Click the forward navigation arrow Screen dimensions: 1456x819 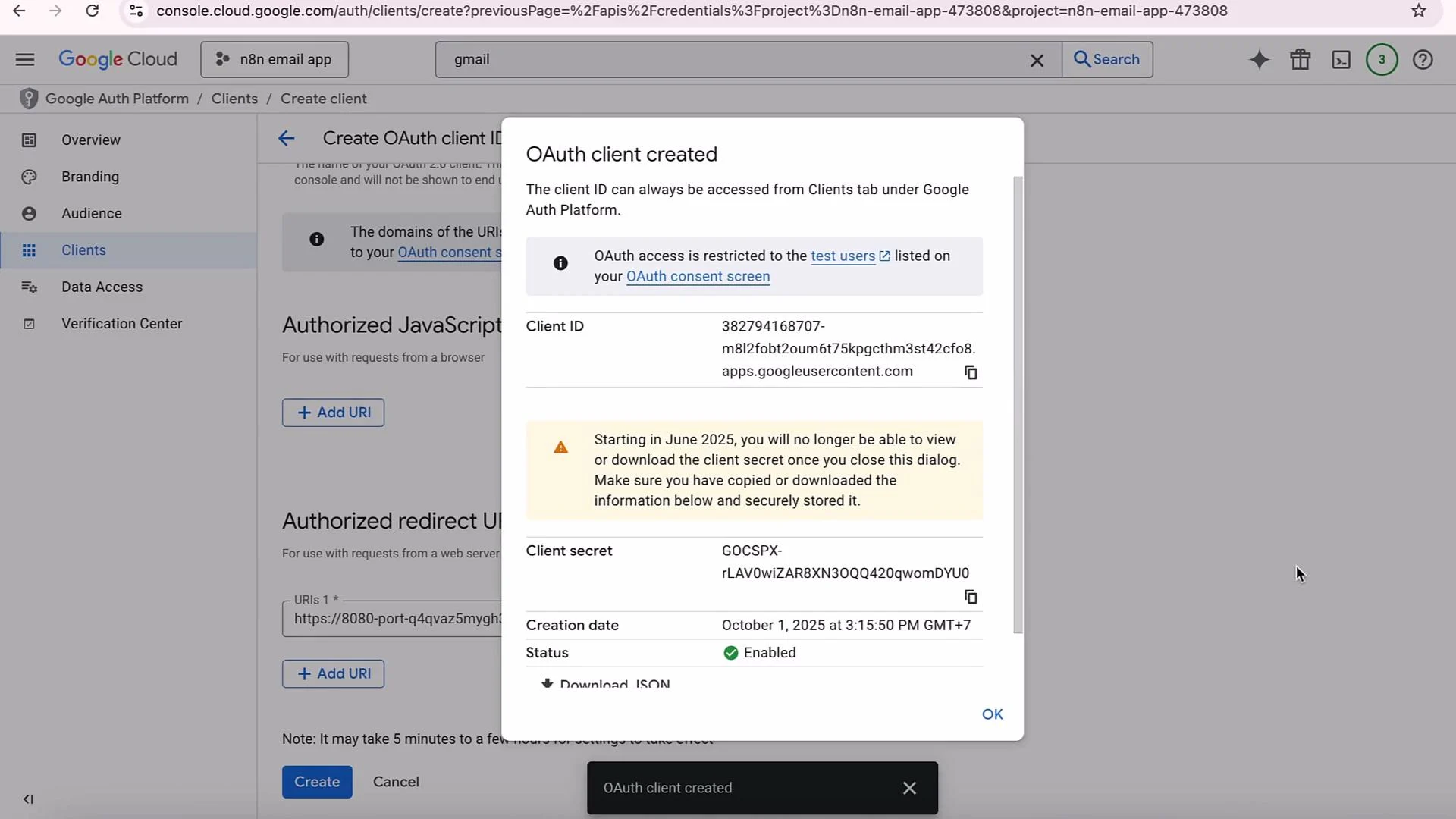pos(55,11)
